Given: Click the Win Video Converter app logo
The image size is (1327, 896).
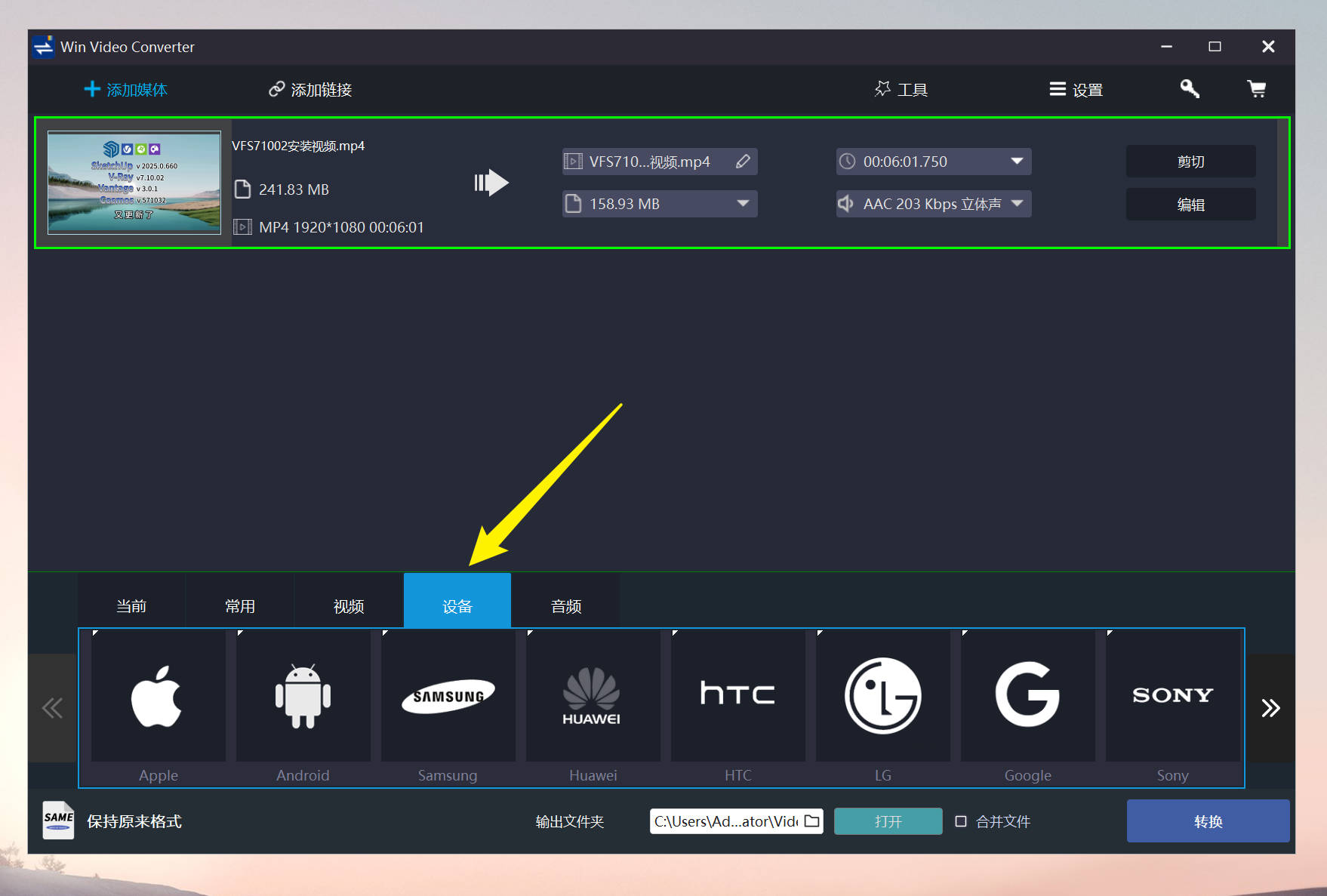Looking at the screenshot, I should coord(44,47).
